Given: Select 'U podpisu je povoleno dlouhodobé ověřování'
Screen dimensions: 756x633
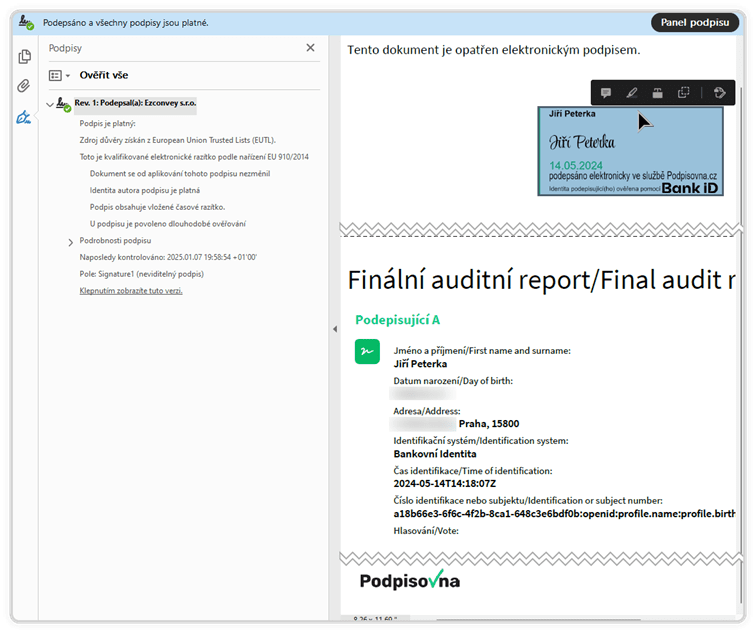Looking at the screenshot, I should (168, 224).
